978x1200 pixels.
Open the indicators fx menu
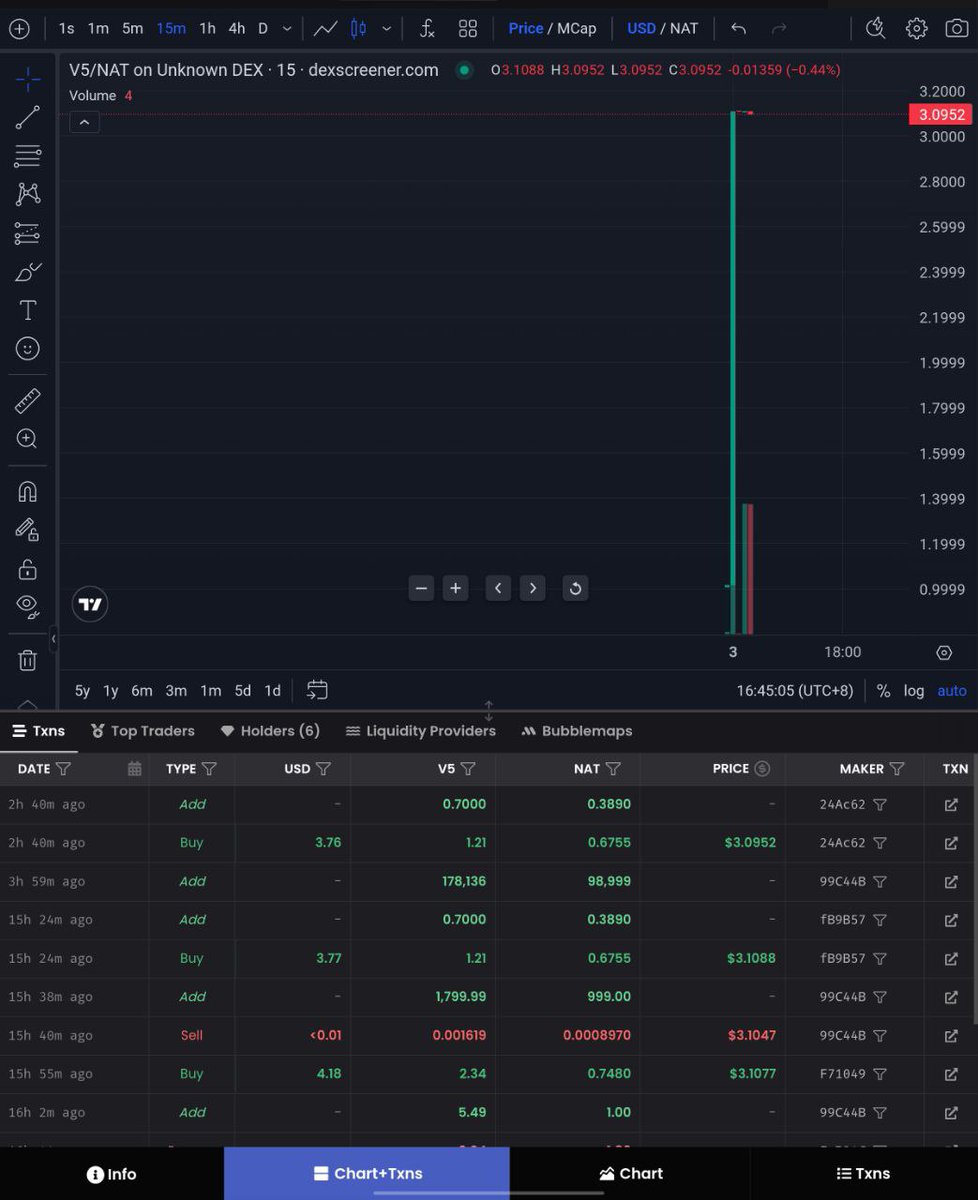click(x=427, y=28)
